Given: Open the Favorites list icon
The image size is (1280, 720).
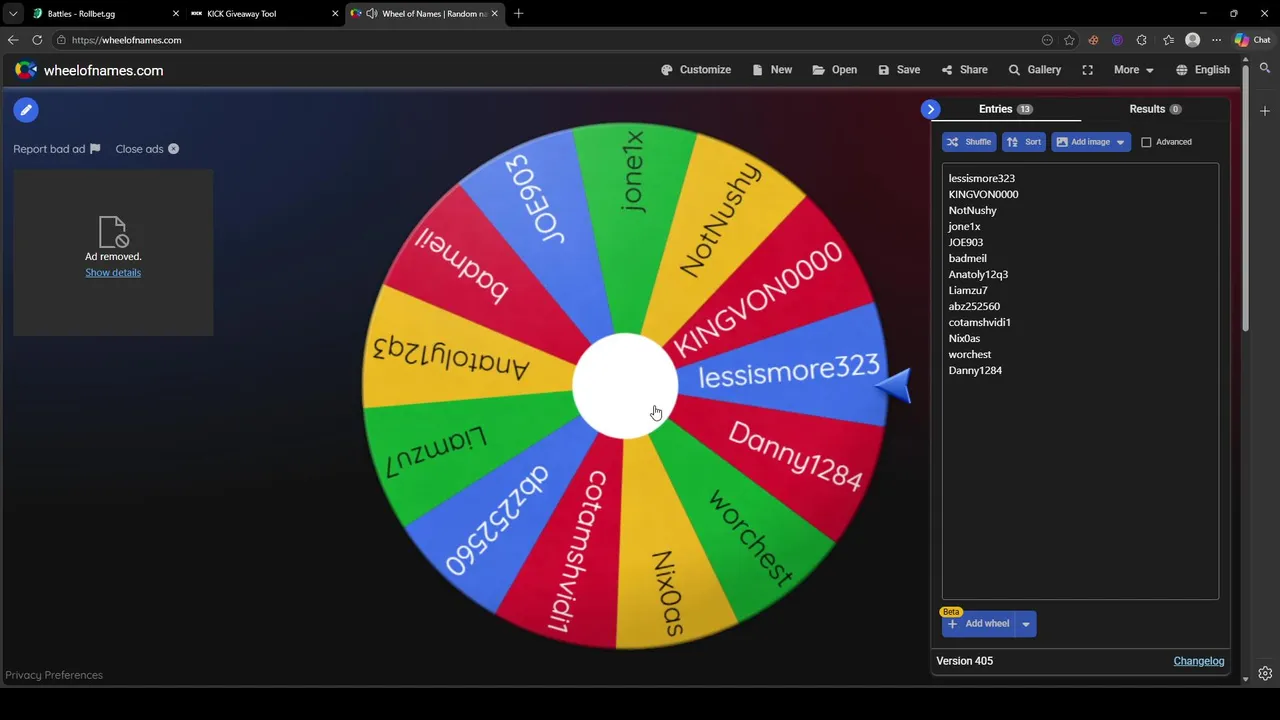Looking at the screenshot, I should pyautogui.click(x=1168, y=40).
